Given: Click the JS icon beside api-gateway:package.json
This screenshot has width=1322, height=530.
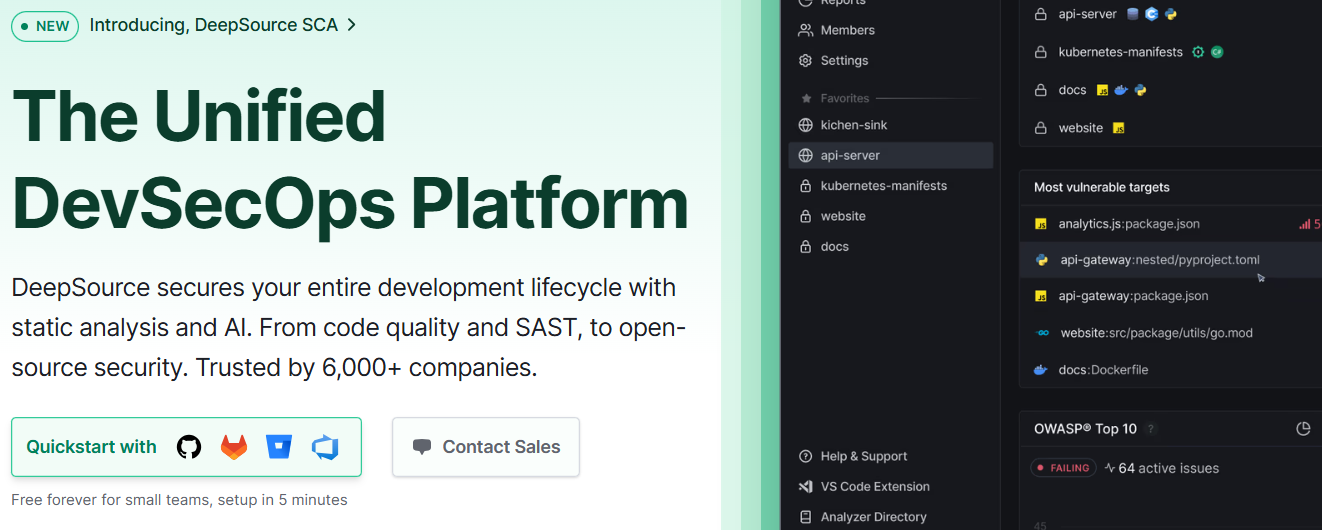Looking at the screenshot, I should point(1041,296).
